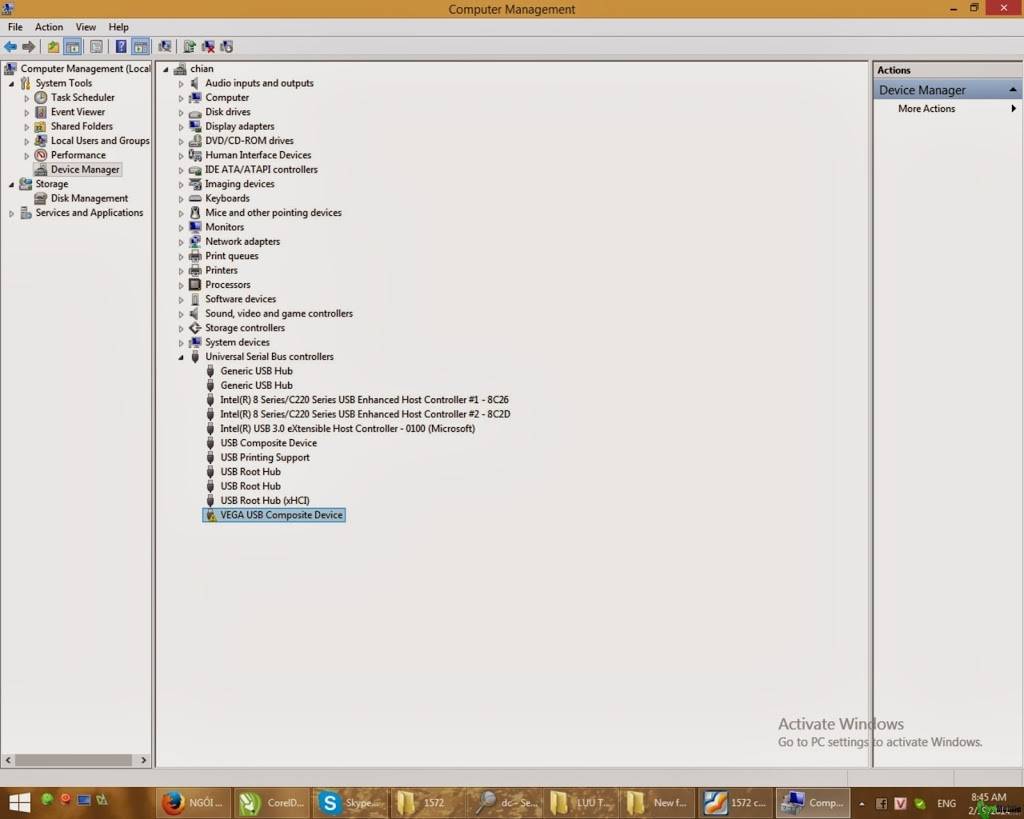Image resolution: width=1024 pixels, height=819 pixels.
Task: Open Windows Start button on taskbar
Action: pos(20,803)
